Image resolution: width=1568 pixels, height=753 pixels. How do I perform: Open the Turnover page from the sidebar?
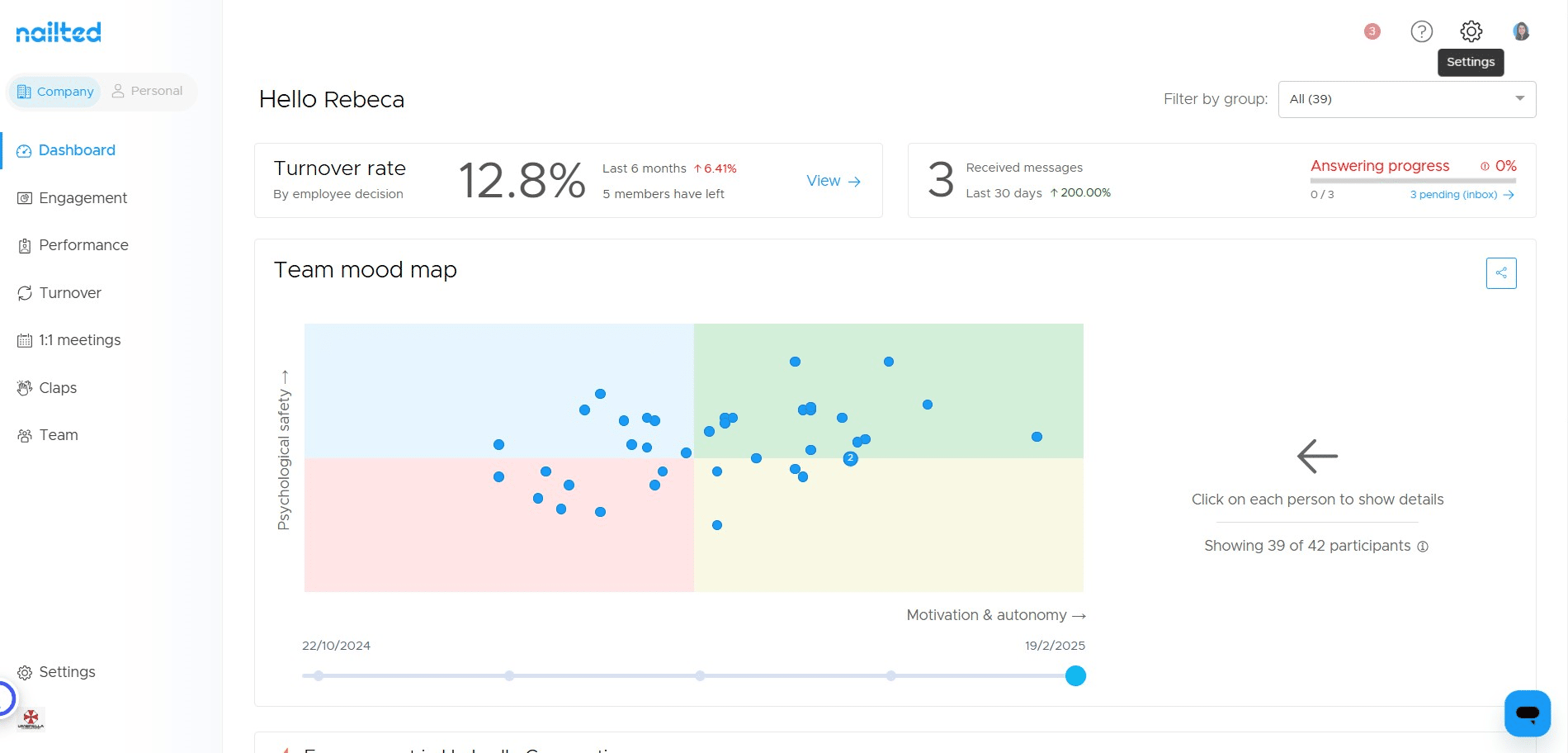click(70, 293)
